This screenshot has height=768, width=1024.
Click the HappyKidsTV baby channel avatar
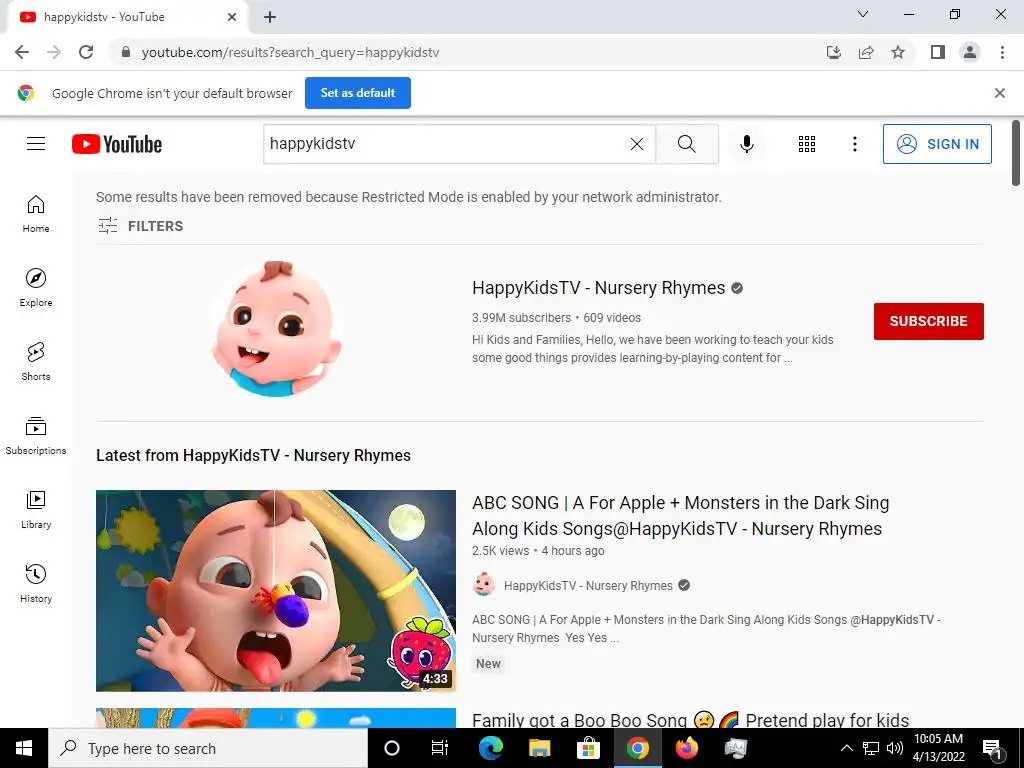coord(276,328)
